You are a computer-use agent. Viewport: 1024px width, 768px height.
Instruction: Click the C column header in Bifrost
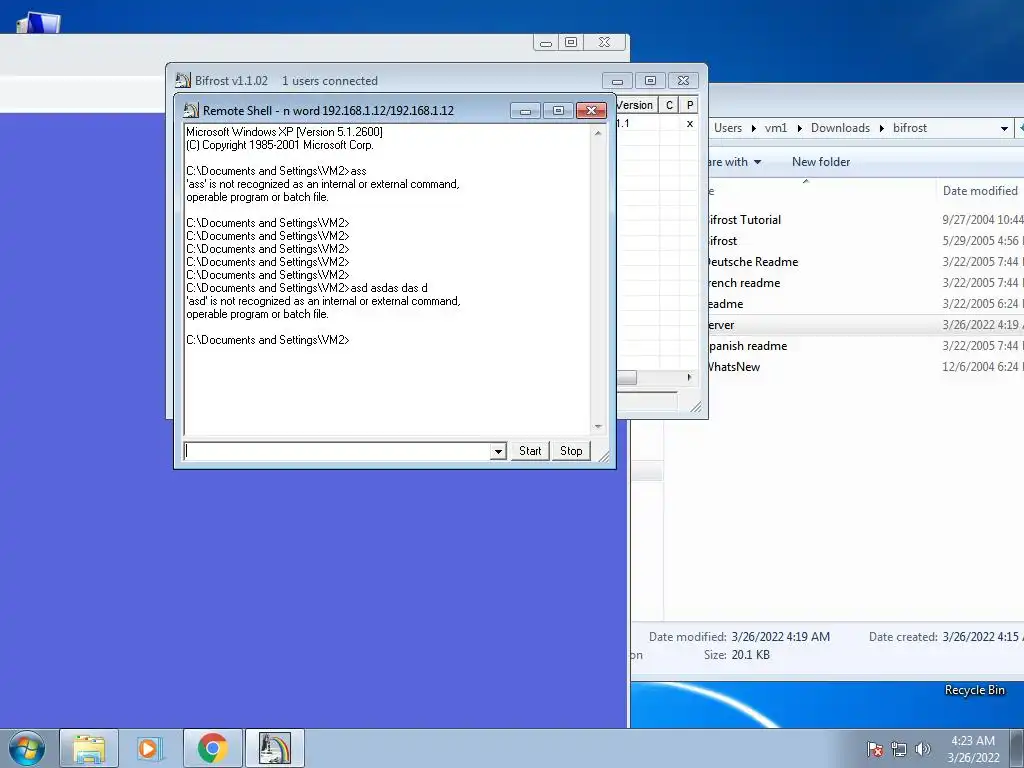pos(669,105)
